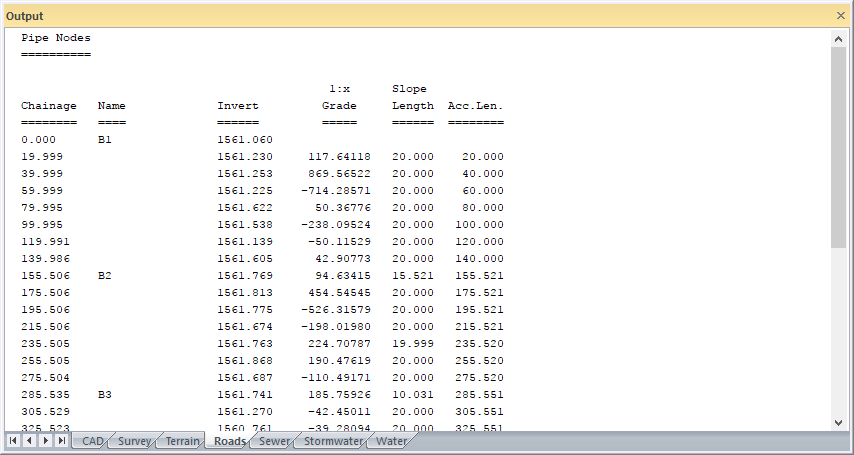Click the scrollbar up arrow

839,38
